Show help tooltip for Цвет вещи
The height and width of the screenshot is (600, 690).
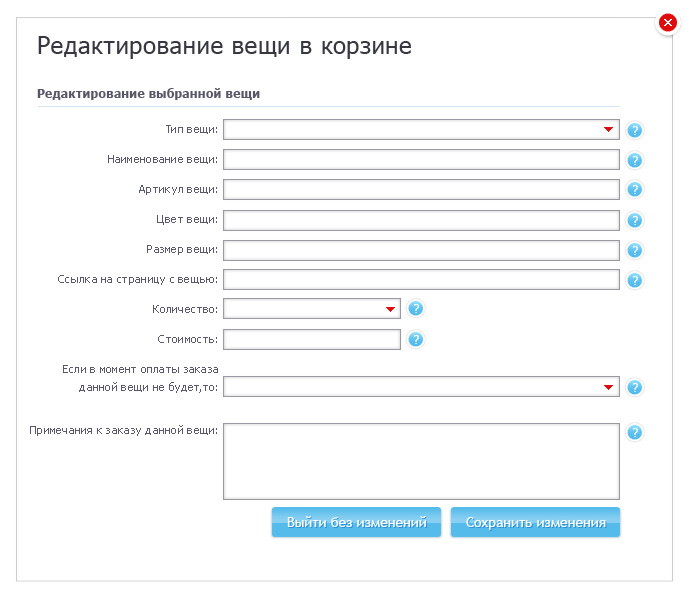pos(634,220)
